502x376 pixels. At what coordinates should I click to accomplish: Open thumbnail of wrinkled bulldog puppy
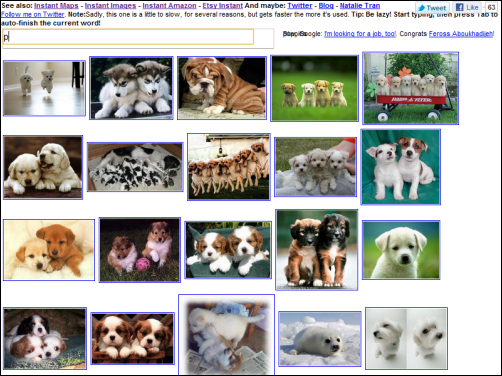222,88
